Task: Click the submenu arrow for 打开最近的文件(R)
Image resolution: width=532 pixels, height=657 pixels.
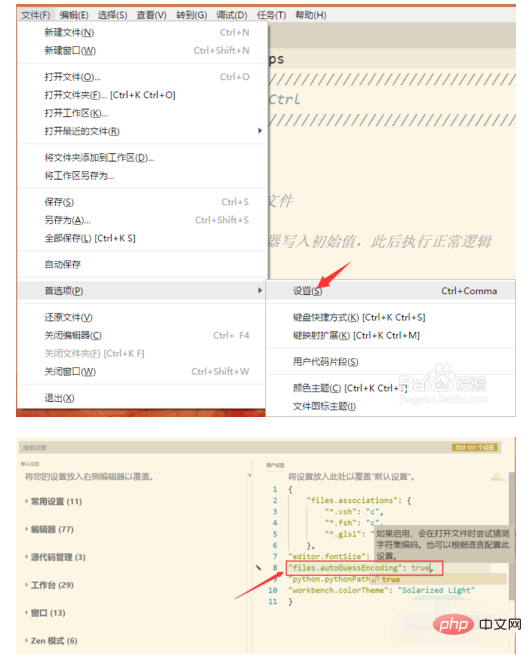Action: [260, 131]
